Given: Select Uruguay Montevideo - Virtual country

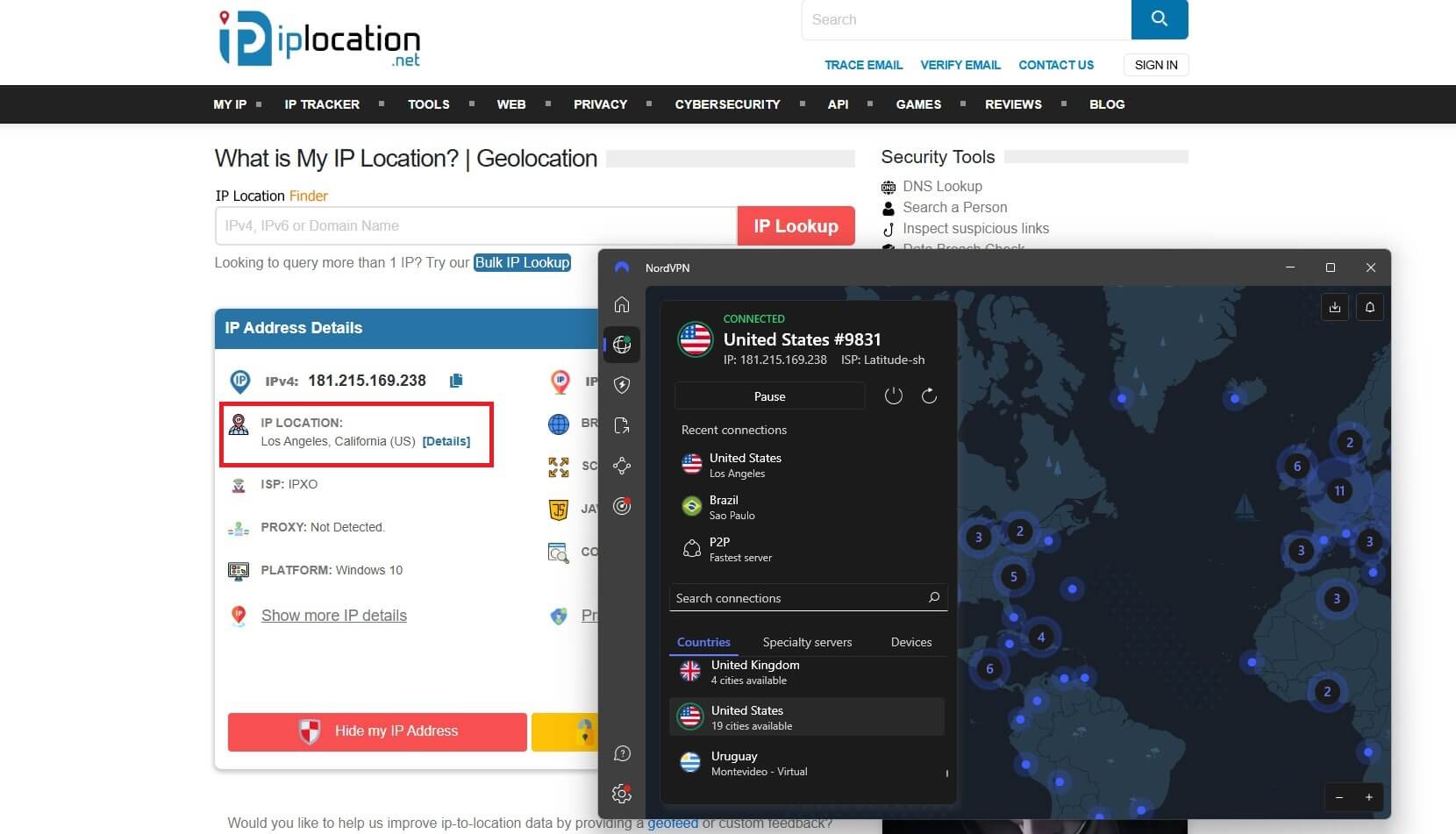Looking at the screenshot, I should 807,763.
